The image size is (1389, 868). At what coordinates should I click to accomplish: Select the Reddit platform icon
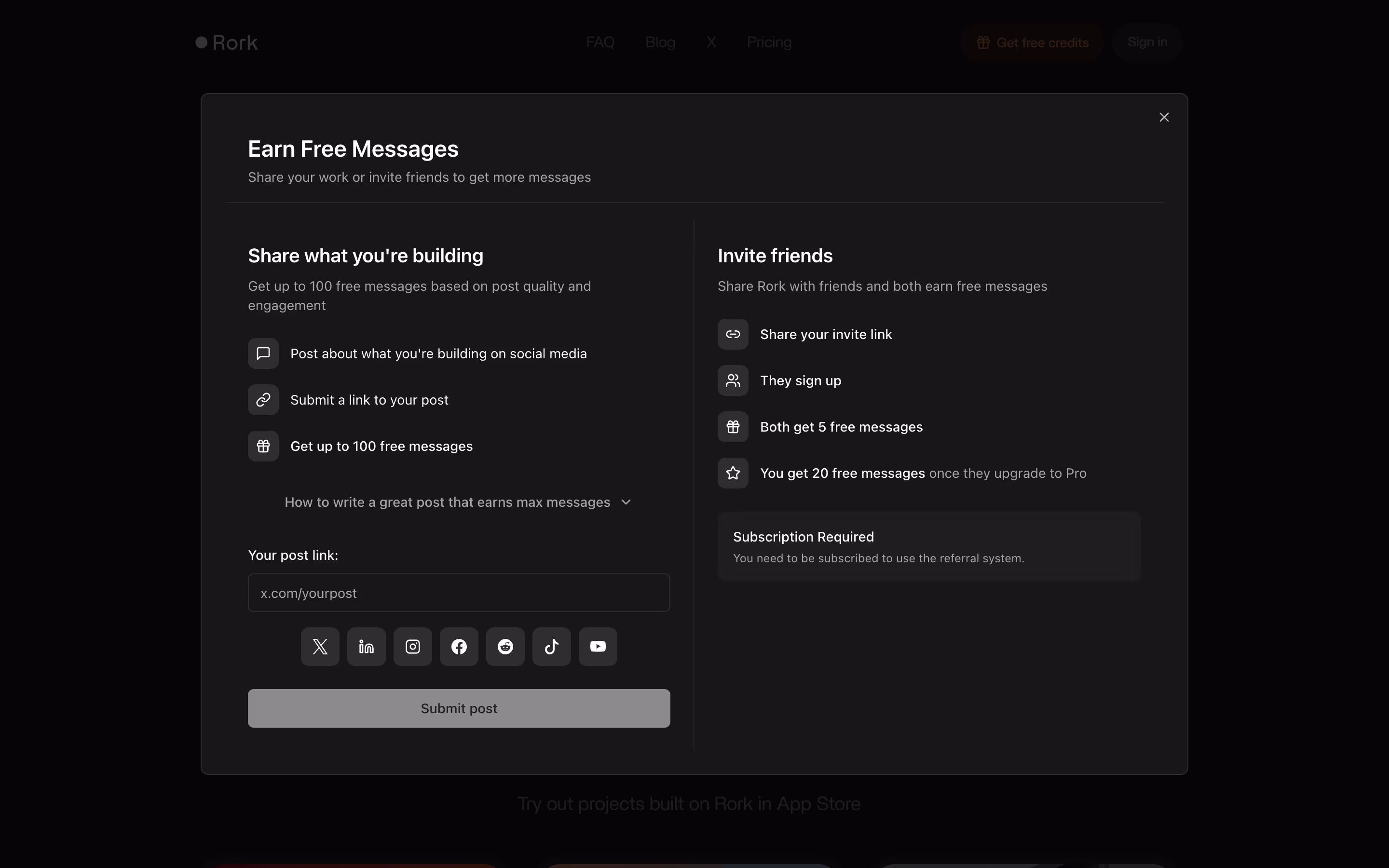pos(505,646)
